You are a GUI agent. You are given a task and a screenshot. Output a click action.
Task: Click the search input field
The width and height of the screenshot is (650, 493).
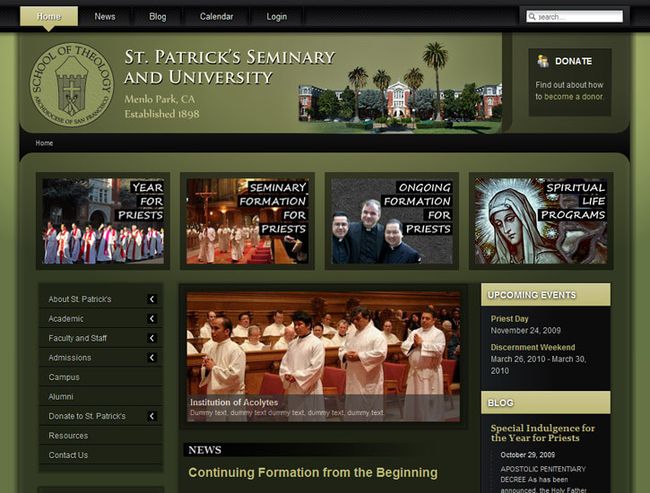click(575, 17)
